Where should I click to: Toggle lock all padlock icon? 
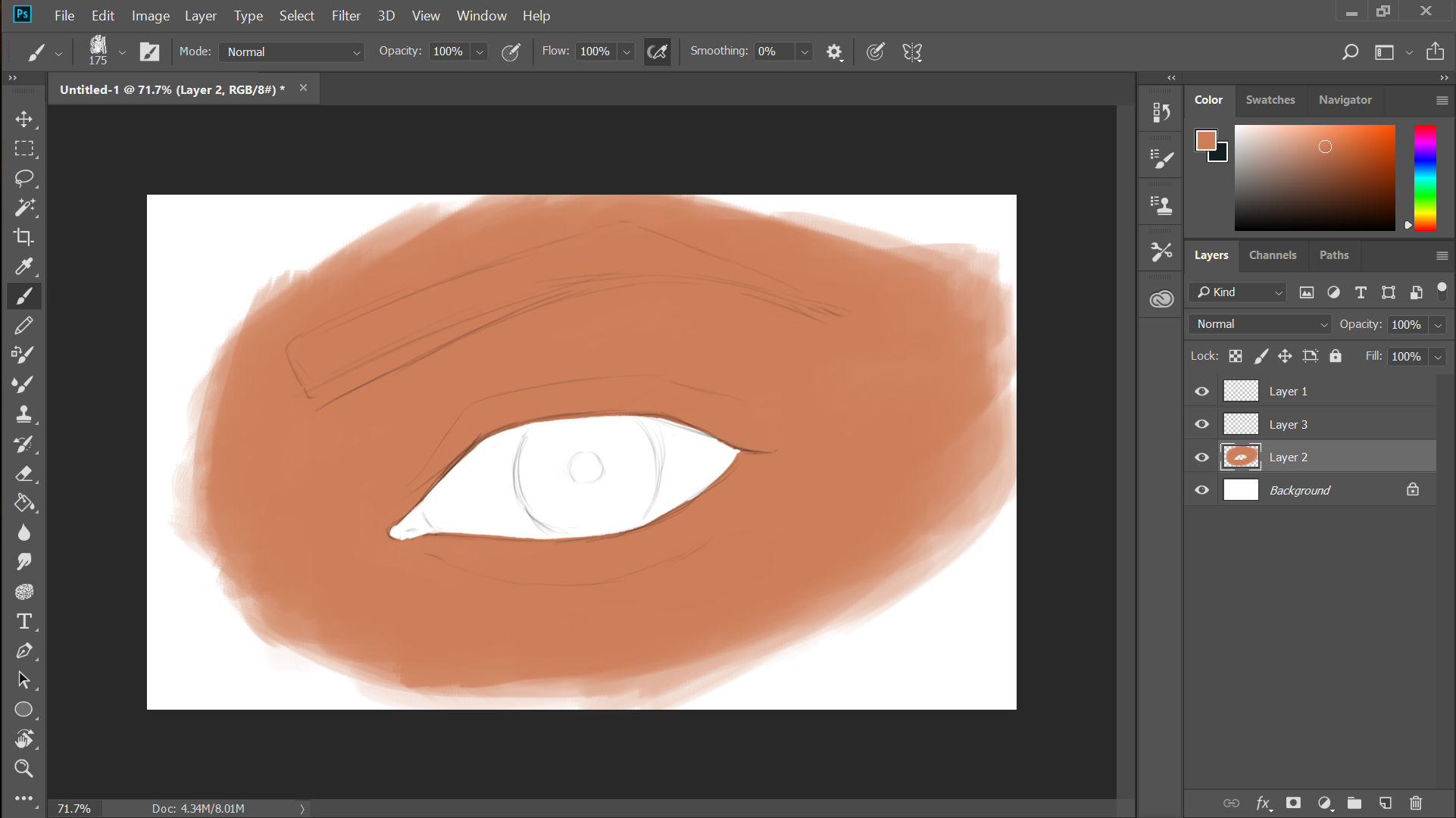[x=1336, y=356]
